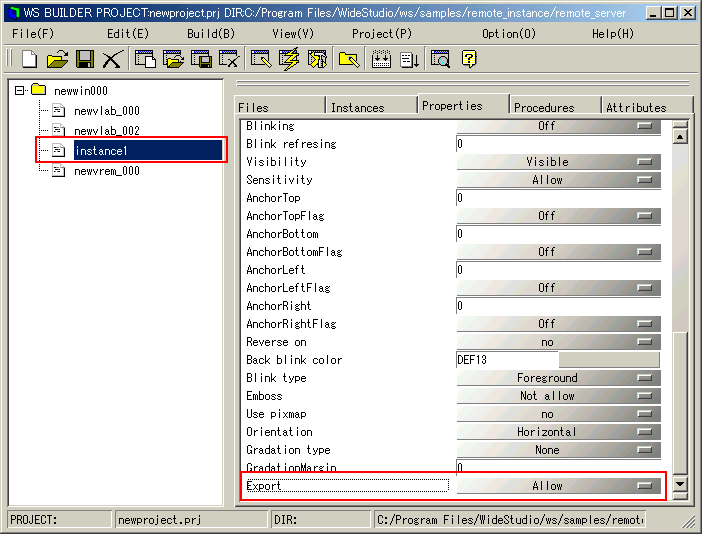Open a window file with the window-folder icon
This screenshot has height=536, width=705.
tap(174, 59)
